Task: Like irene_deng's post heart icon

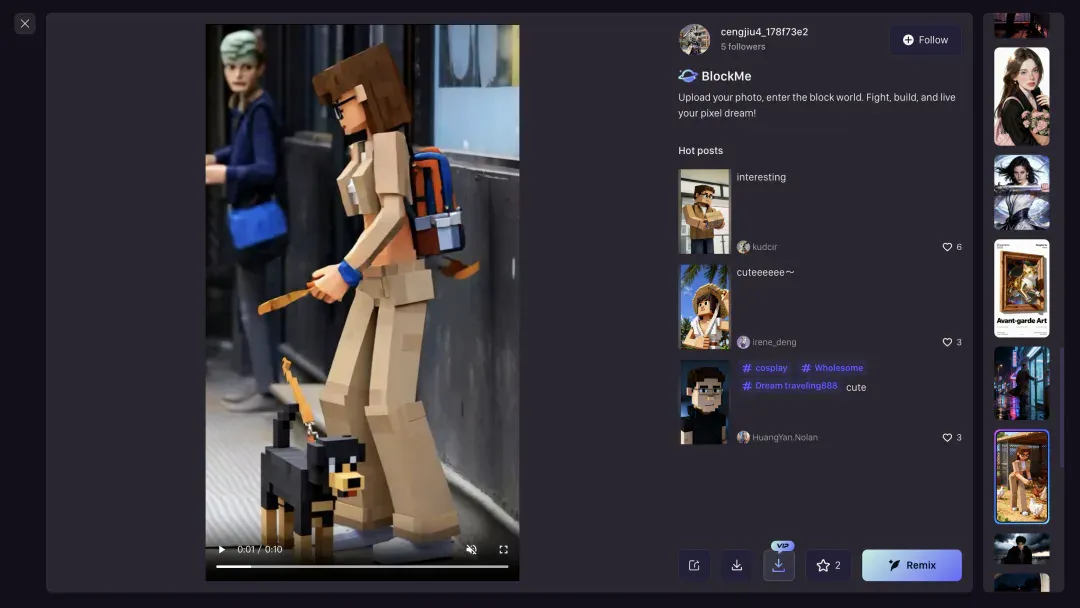Action: pyautogui.click(x=947, y=342)
